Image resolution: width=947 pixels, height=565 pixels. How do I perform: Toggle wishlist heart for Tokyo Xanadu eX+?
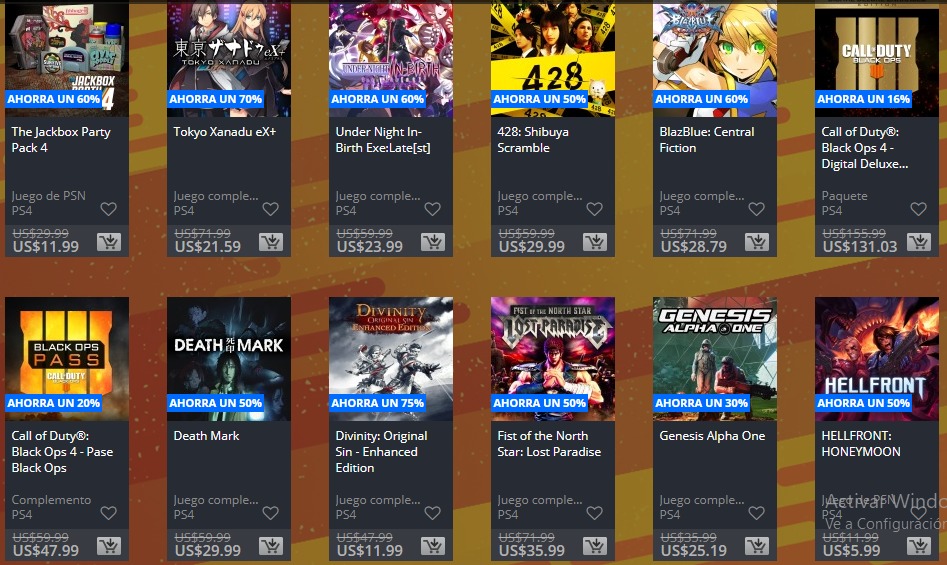pyautogui.click(x=271, y=209)
